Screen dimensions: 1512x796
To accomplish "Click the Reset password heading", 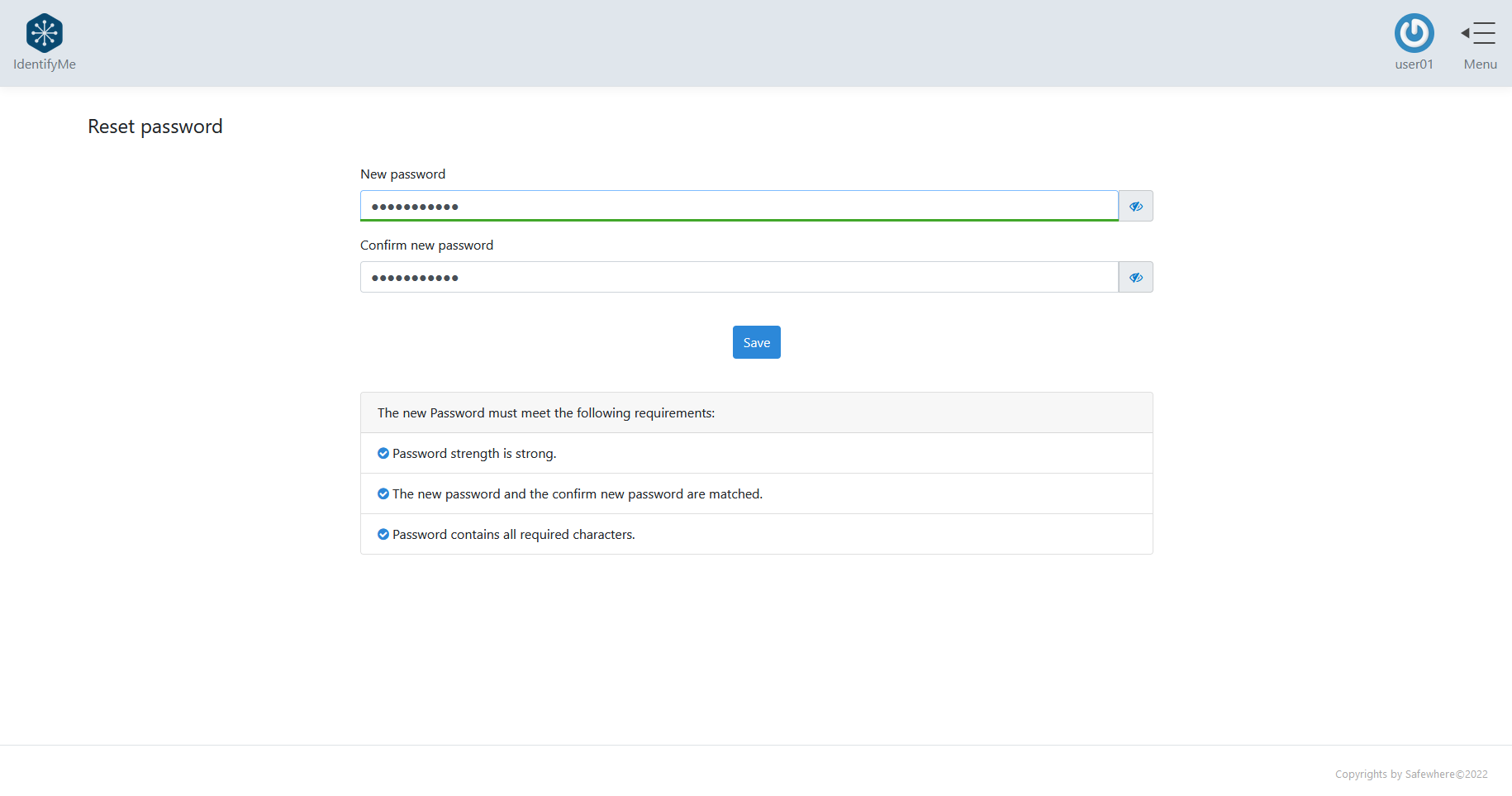I will (x=155, y=126).
